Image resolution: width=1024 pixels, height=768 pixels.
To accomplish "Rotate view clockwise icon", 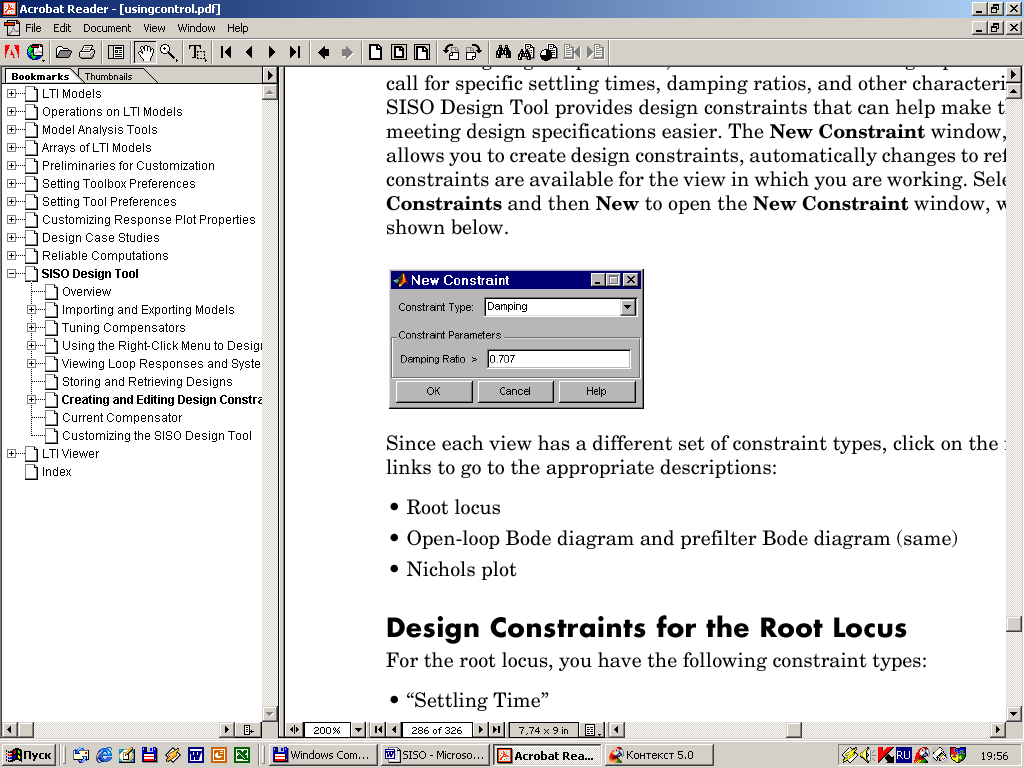I will point(473,52).
